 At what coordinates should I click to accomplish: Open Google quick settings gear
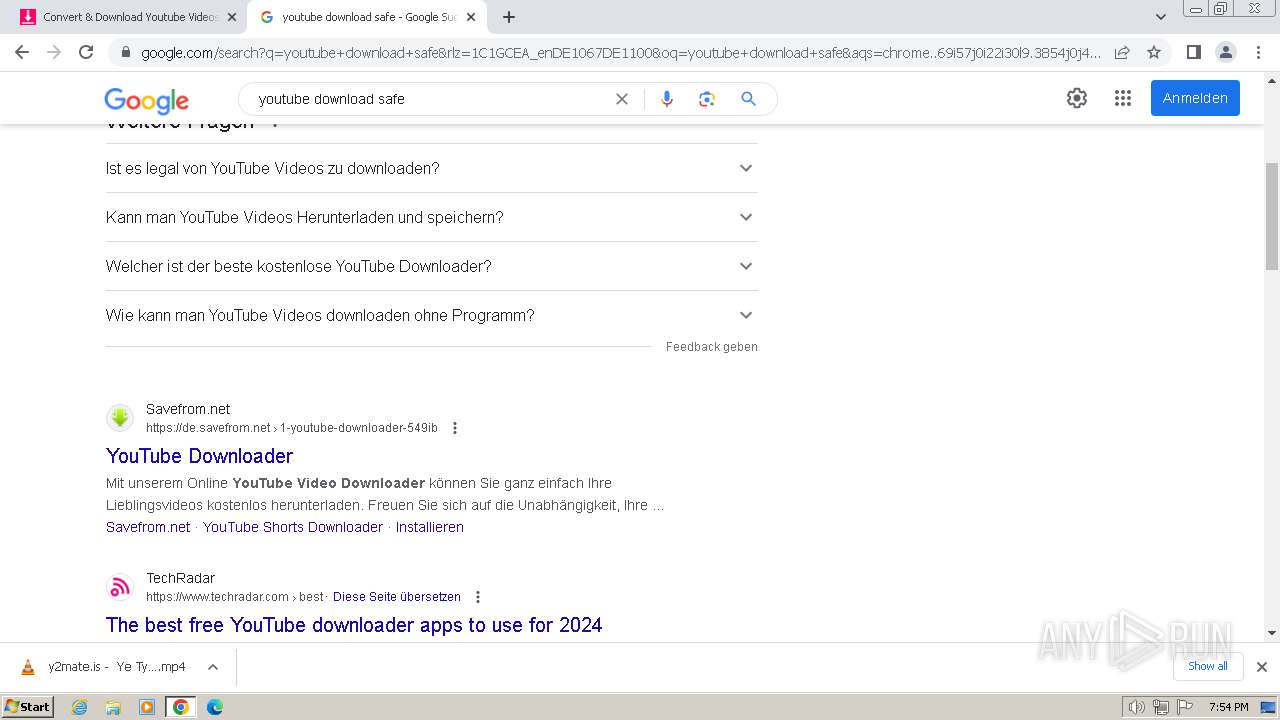click(1077, 98)
